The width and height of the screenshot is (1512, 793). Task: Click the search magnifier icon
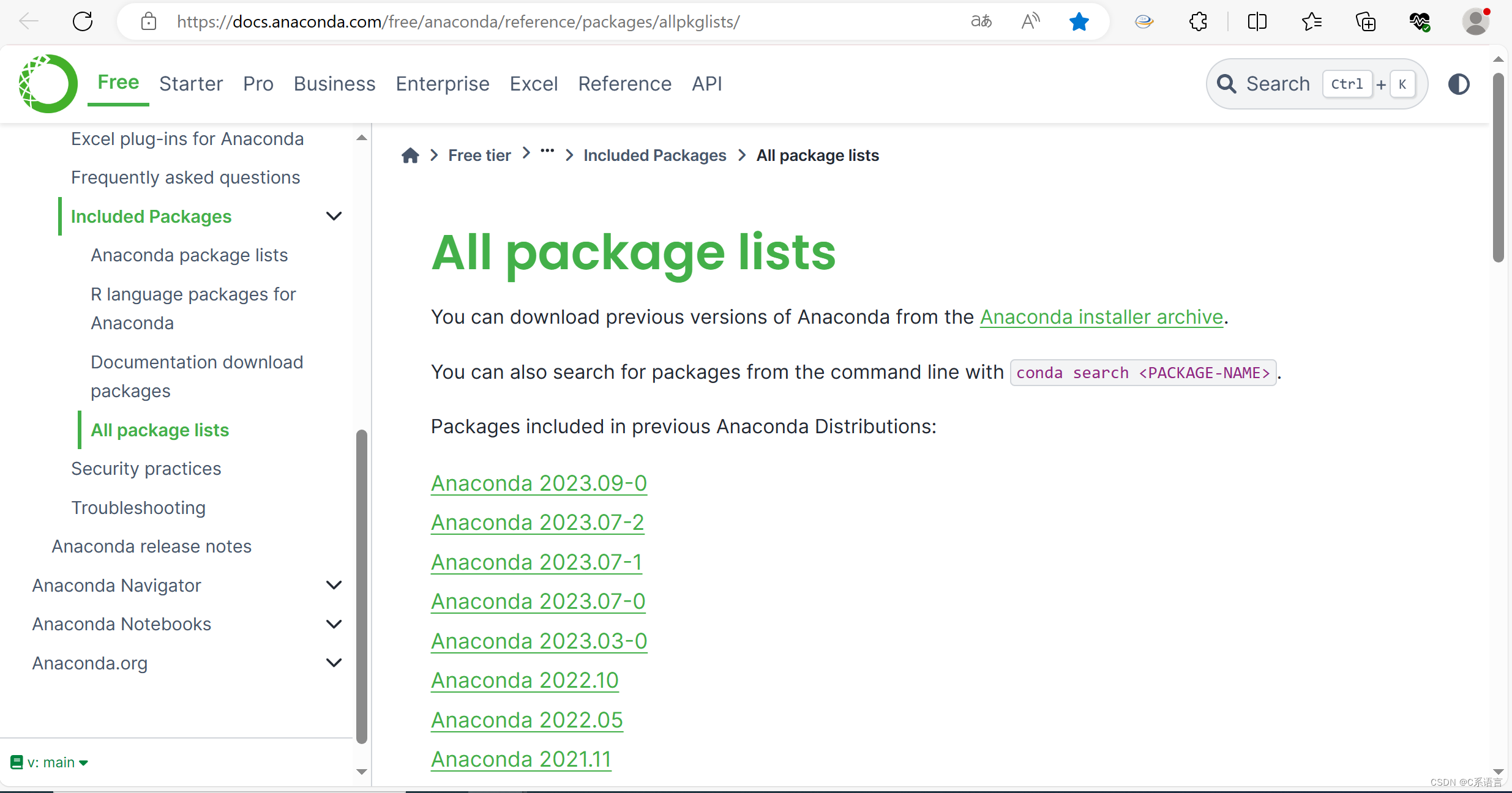coord(1227,84)
